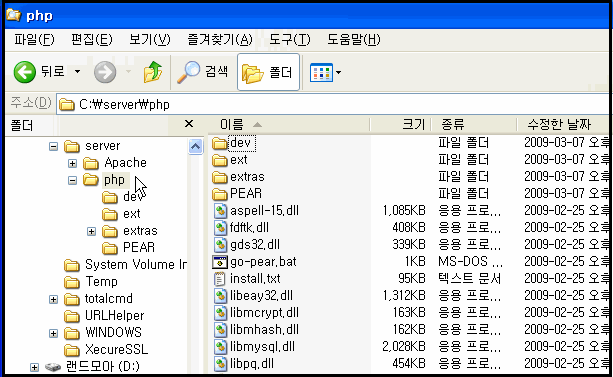The width and height of the screenshot is (613, 377).
Task: Select the go-pear.bat batch file icon
Action: coord(220,262)
